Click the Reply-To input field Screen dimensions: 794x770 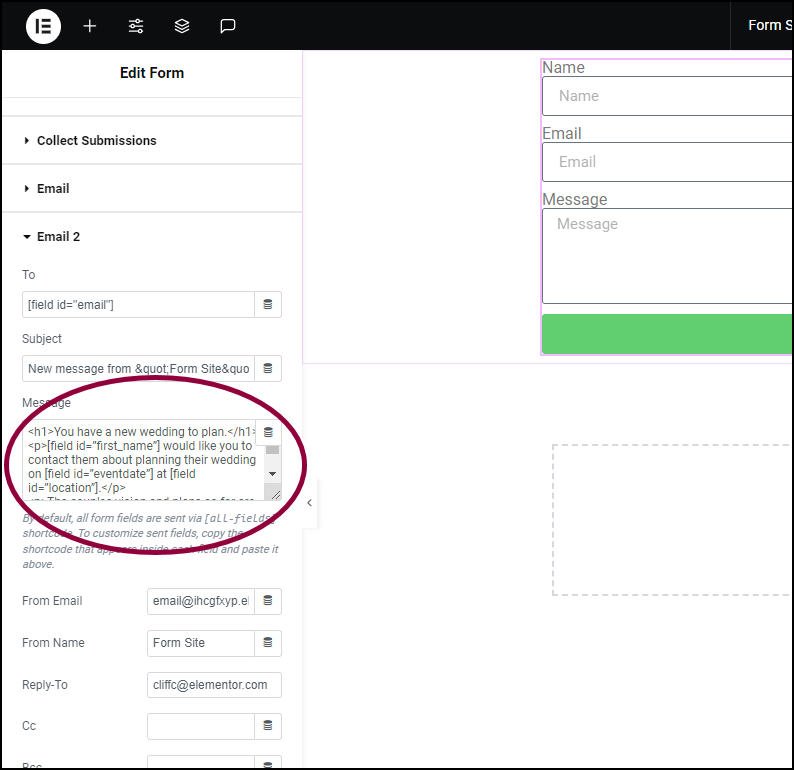(x=214, y=684)
